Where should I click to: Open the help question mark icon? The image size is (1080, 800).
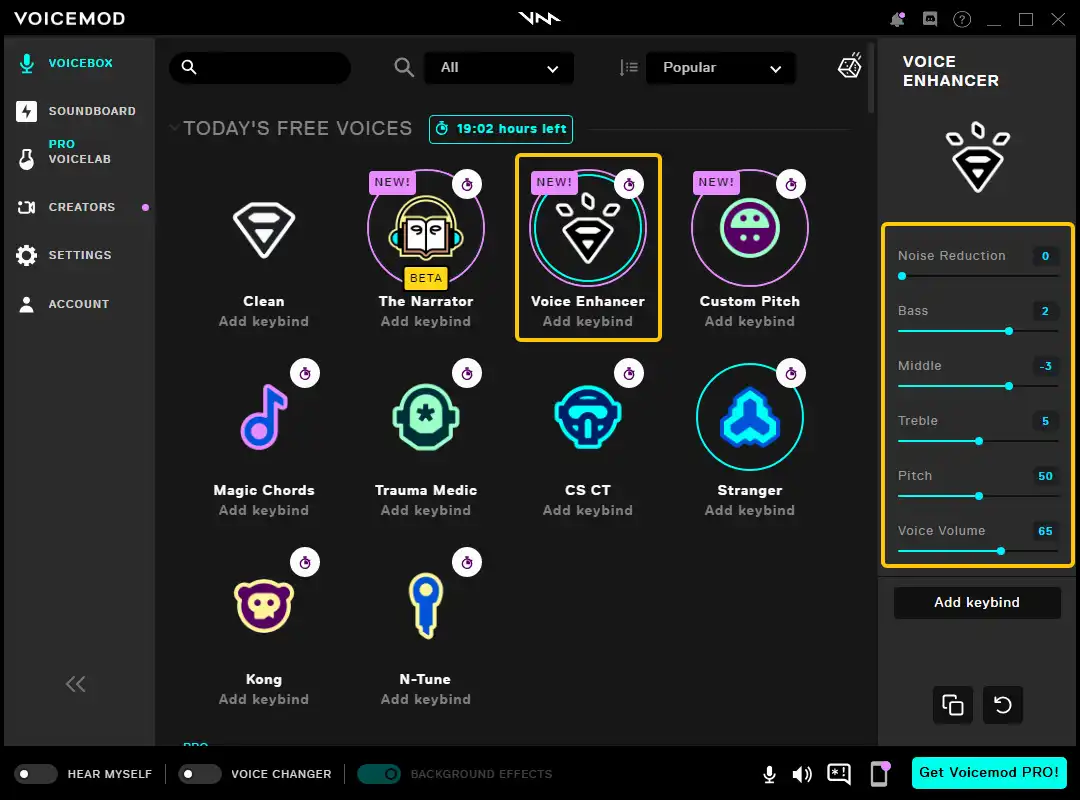click(962, 19)
